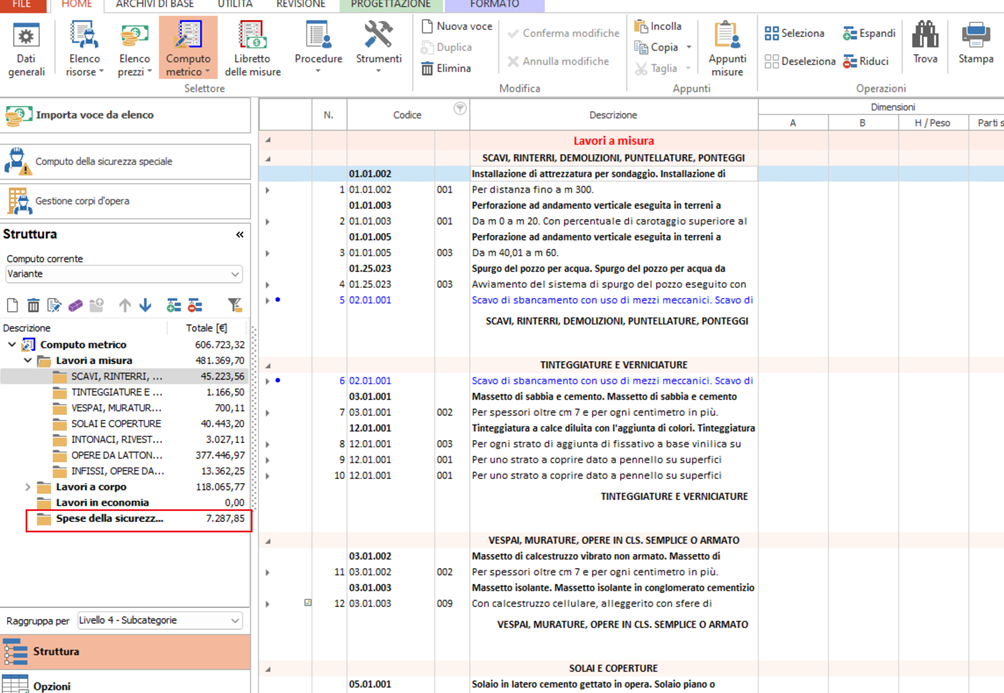
Task: Open Computo della sicurezza speciale
Action: coord(125,161)
